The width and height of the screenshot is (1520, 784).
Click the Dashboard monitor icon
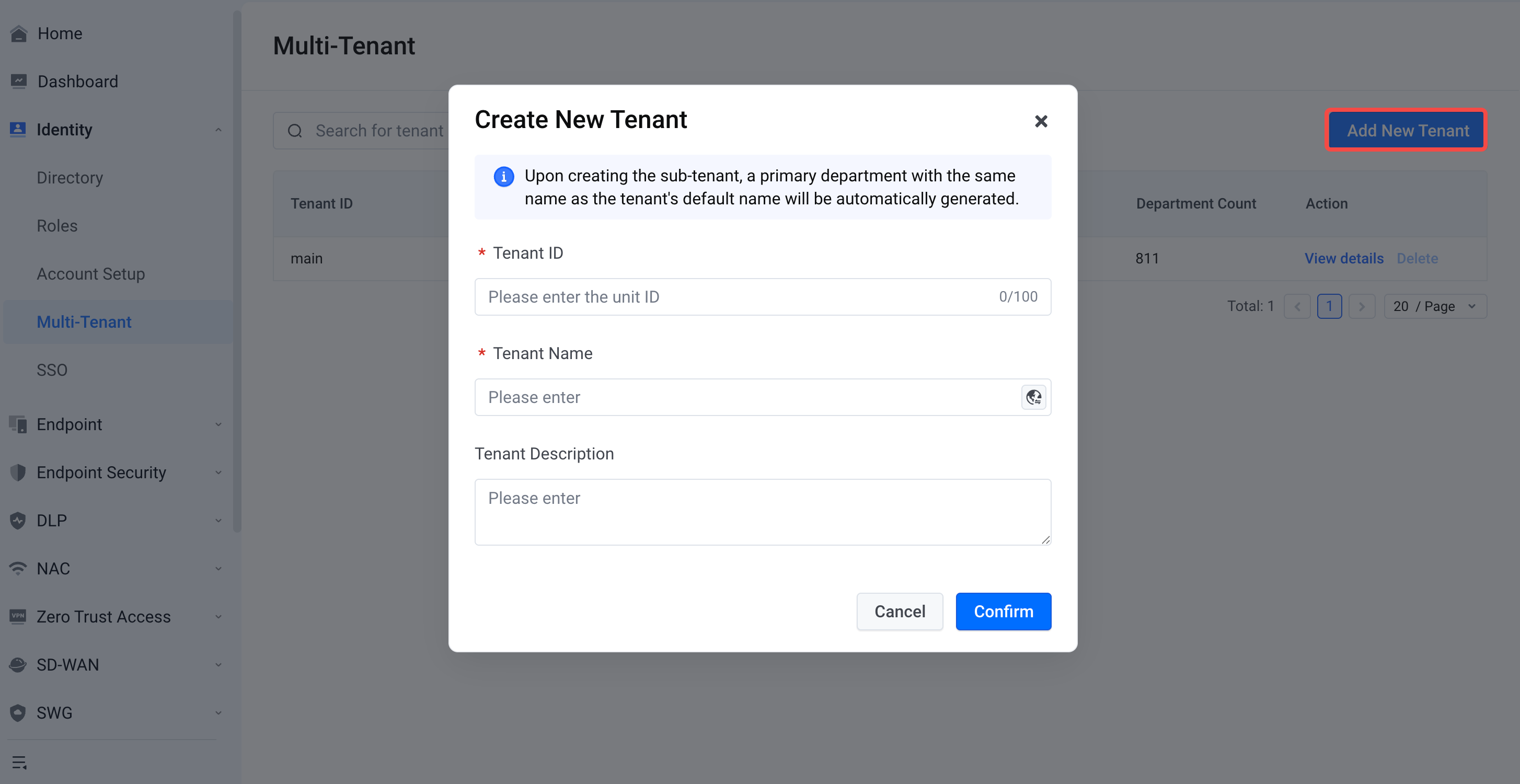[19, 82]
